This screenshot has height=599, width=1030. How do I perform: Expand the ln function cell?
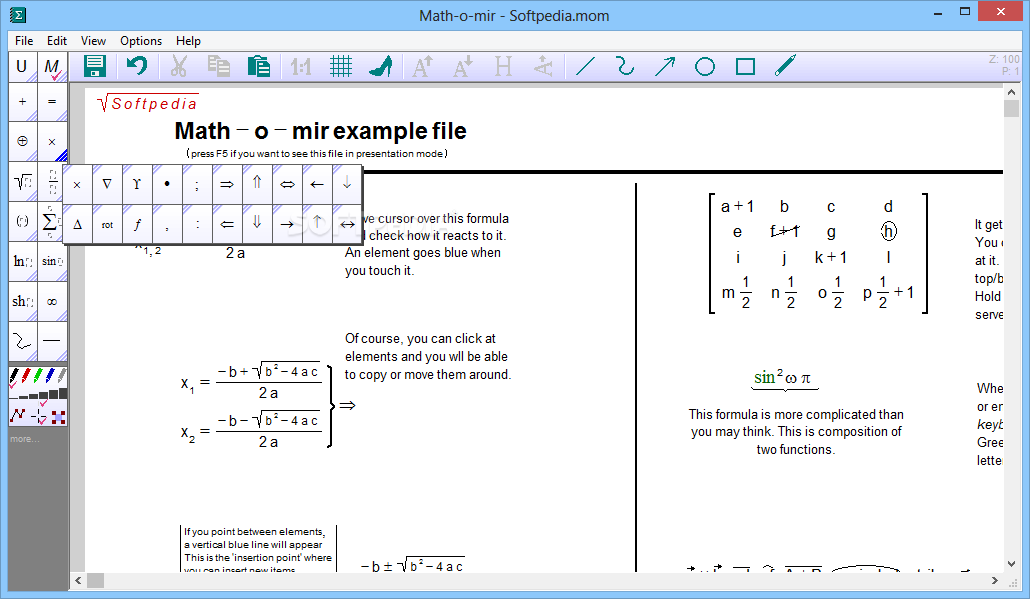pos(23,261)
